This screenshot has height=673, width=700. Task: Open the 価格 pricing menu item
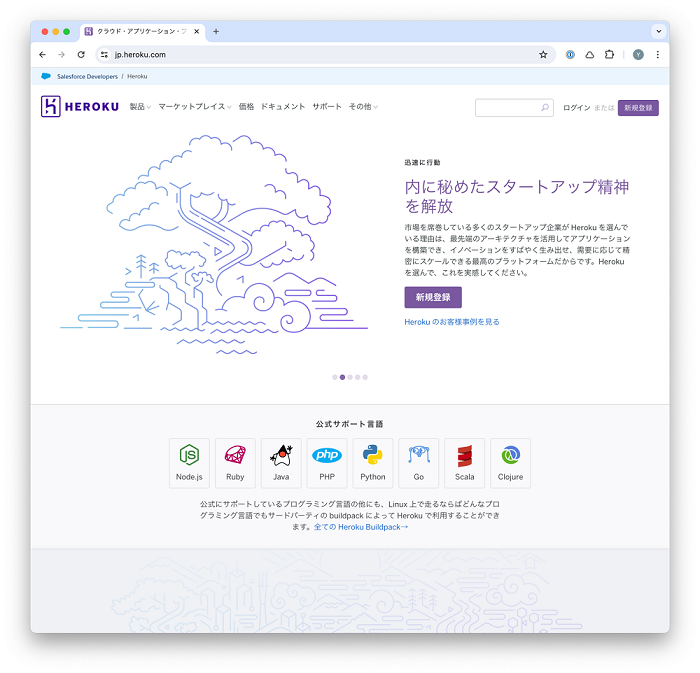tap(246, 107)
